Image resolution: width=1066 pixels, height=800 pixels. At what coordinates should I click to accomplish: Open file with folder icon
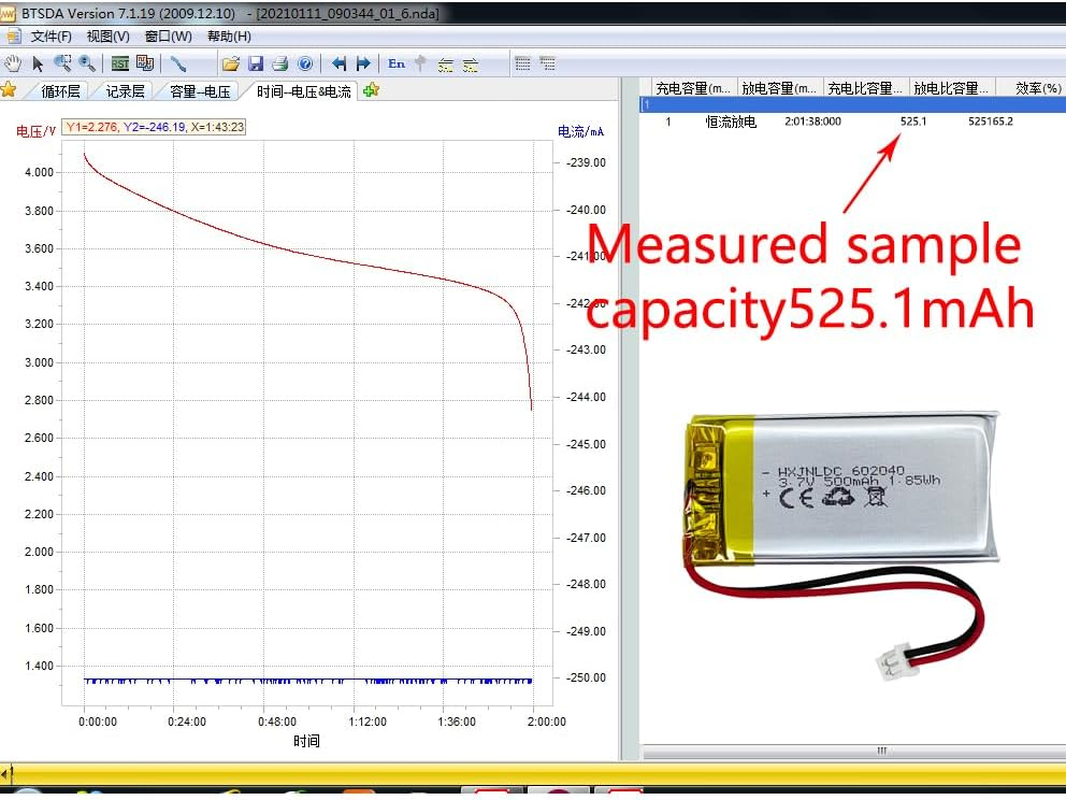point(230,63)
